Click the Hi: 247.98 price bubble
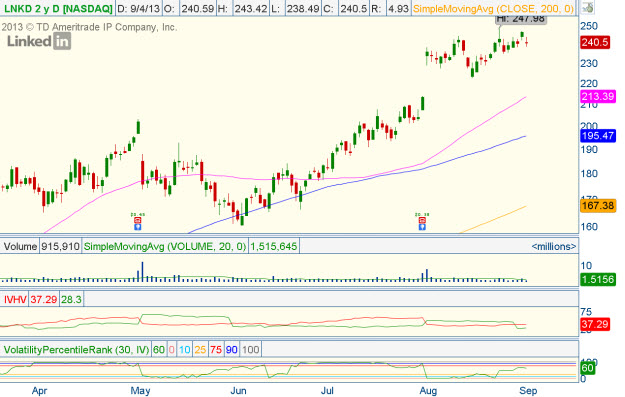 coord(521,19)
